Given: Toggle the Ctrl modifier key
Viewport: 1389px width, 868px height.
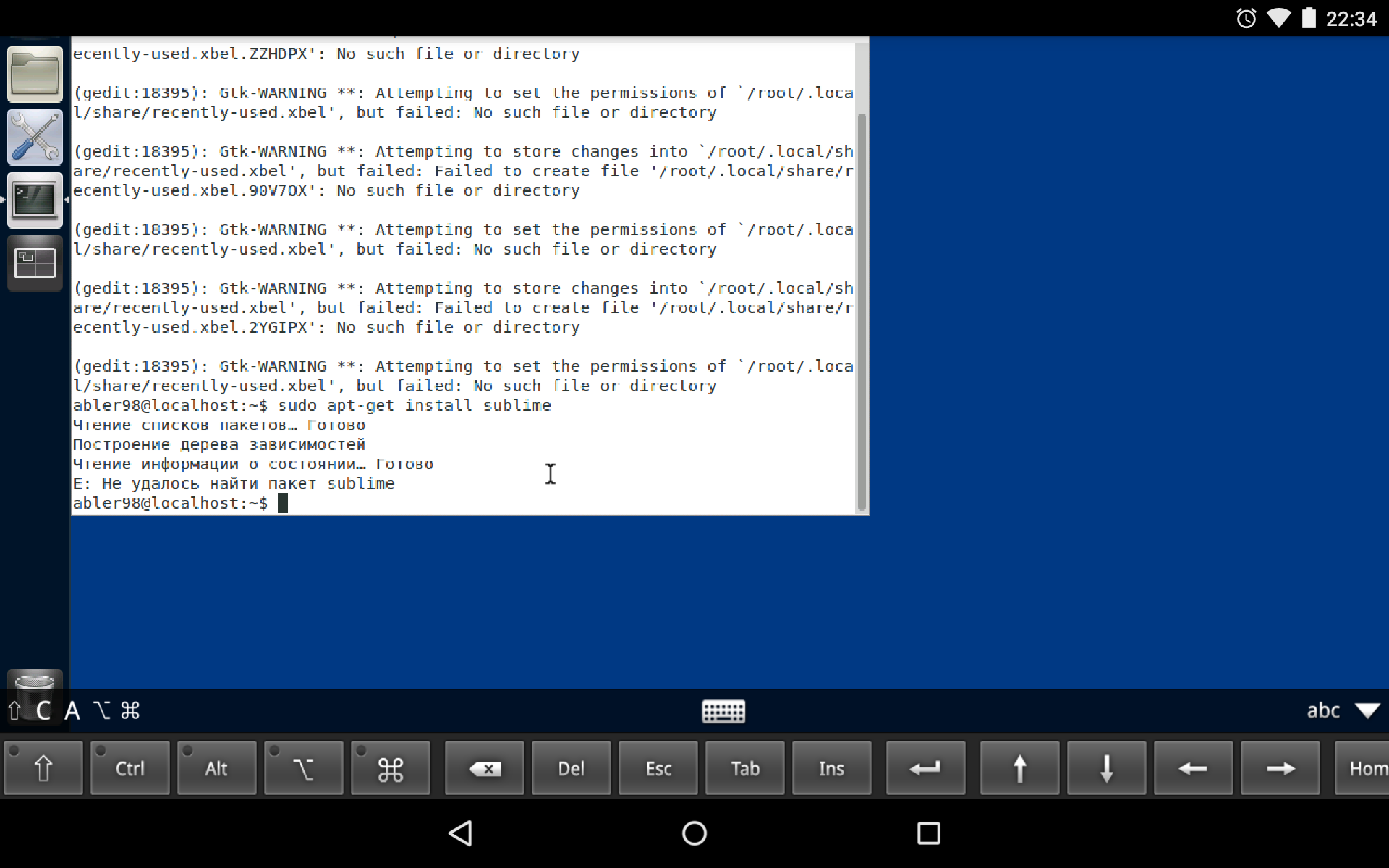Looking at the screenshot, I should tap(130, 768).
